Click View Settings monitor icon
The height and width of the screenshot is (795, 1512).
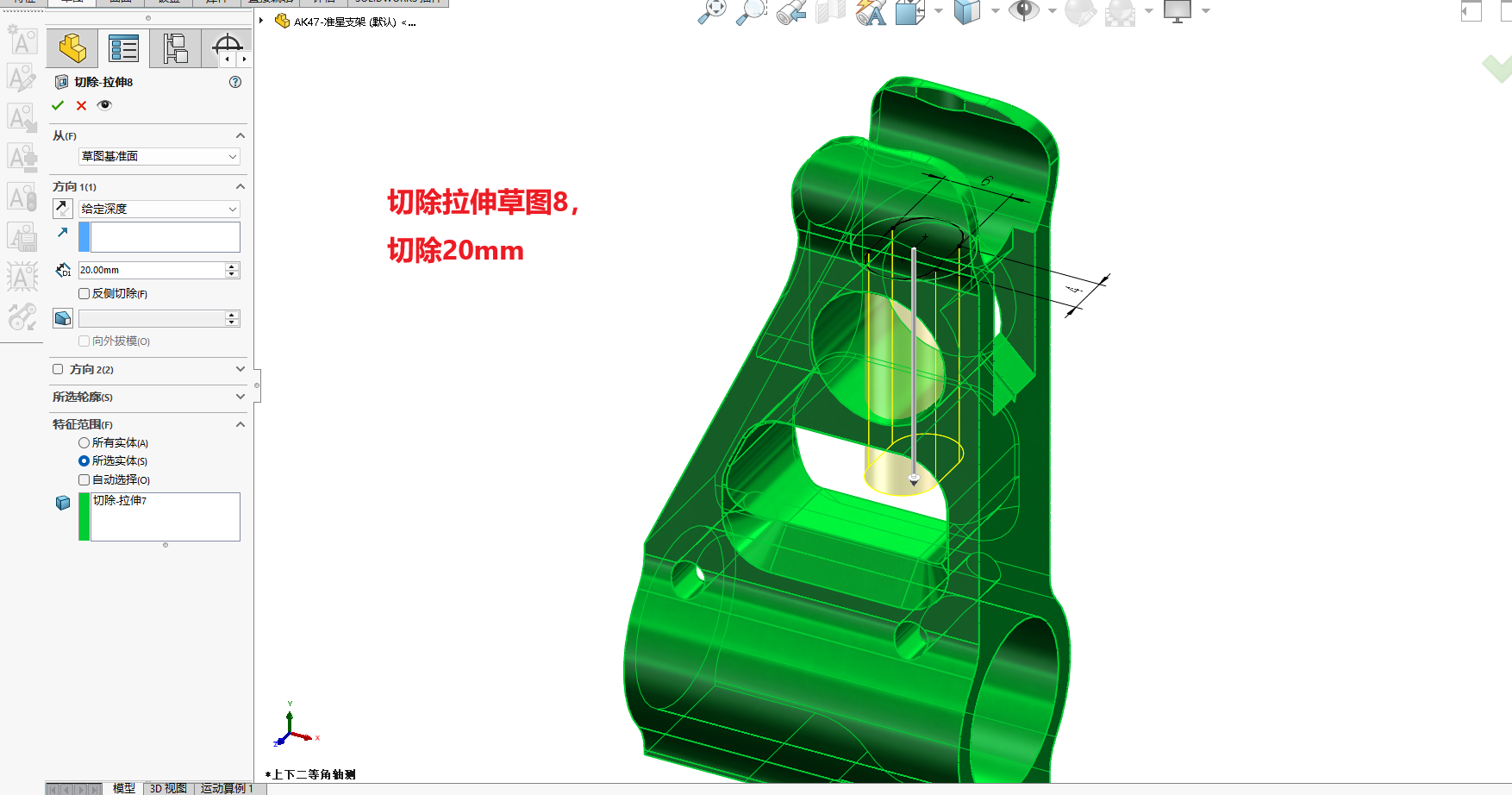pyautogui.click(x=1178, y=10)
